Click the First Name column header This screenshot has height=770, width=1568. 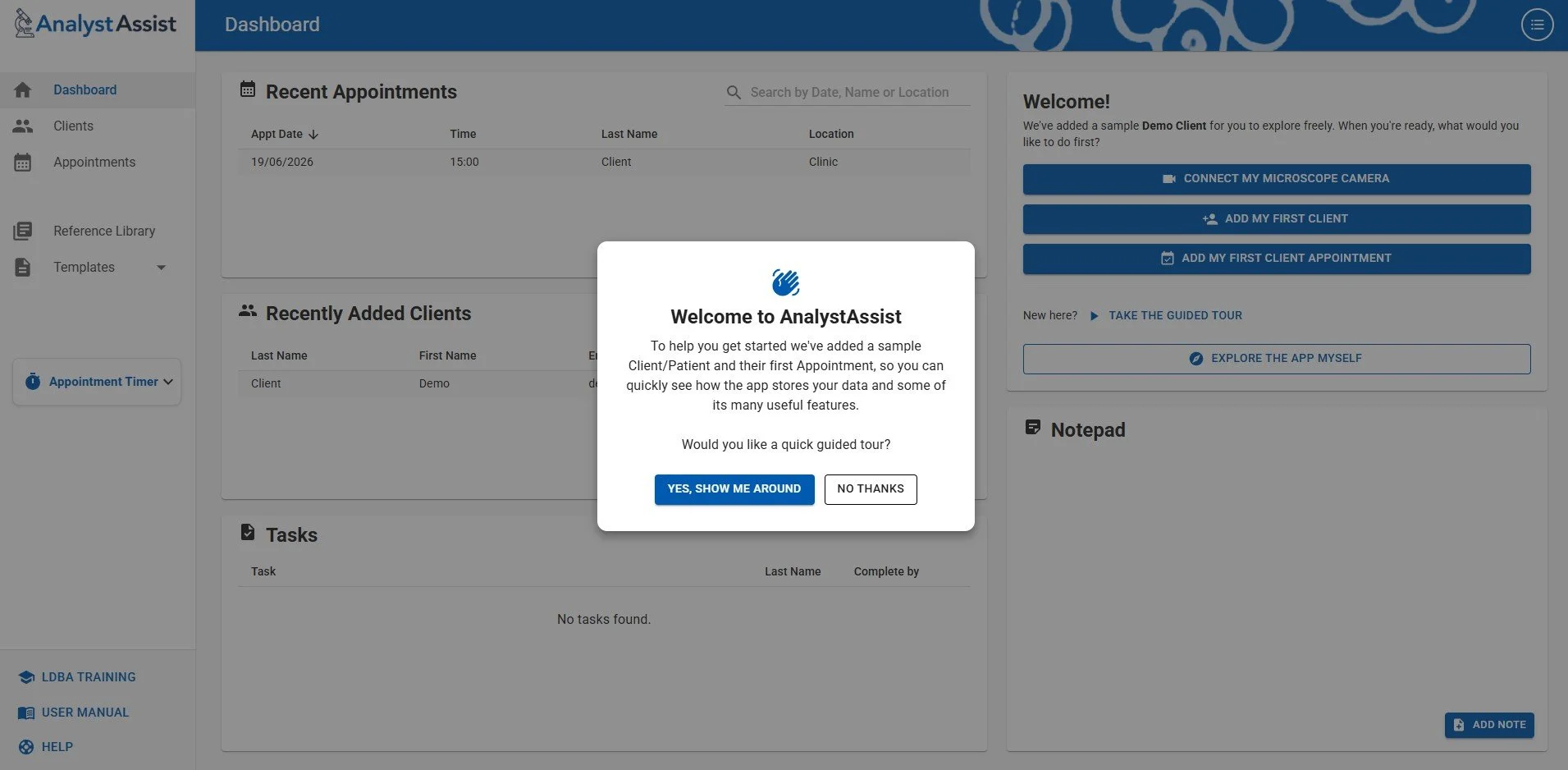click(x=448, y=355)
